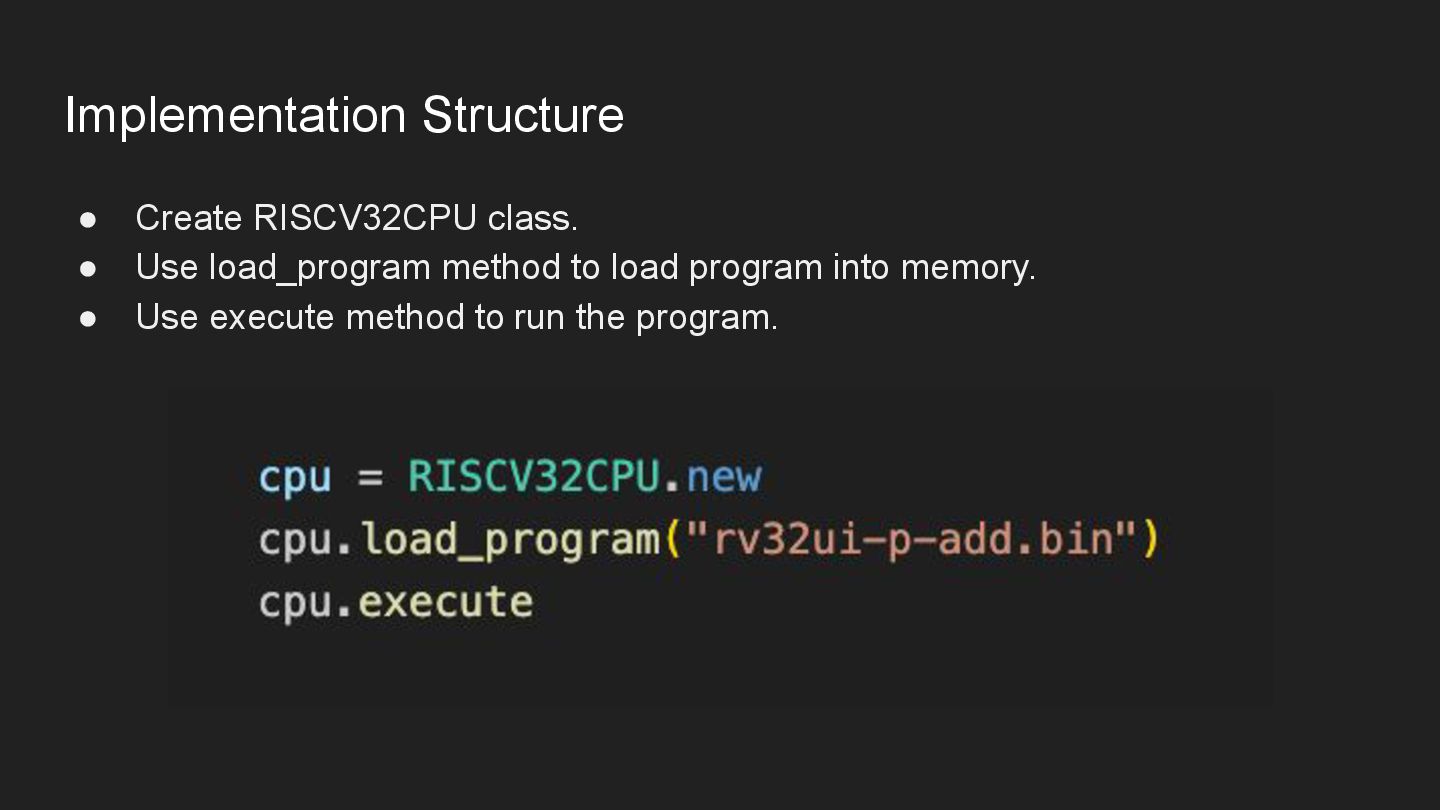Select the green RISCV32CPU class name in code
This screenshot has height=810, width=1440.
click(534, 476)
